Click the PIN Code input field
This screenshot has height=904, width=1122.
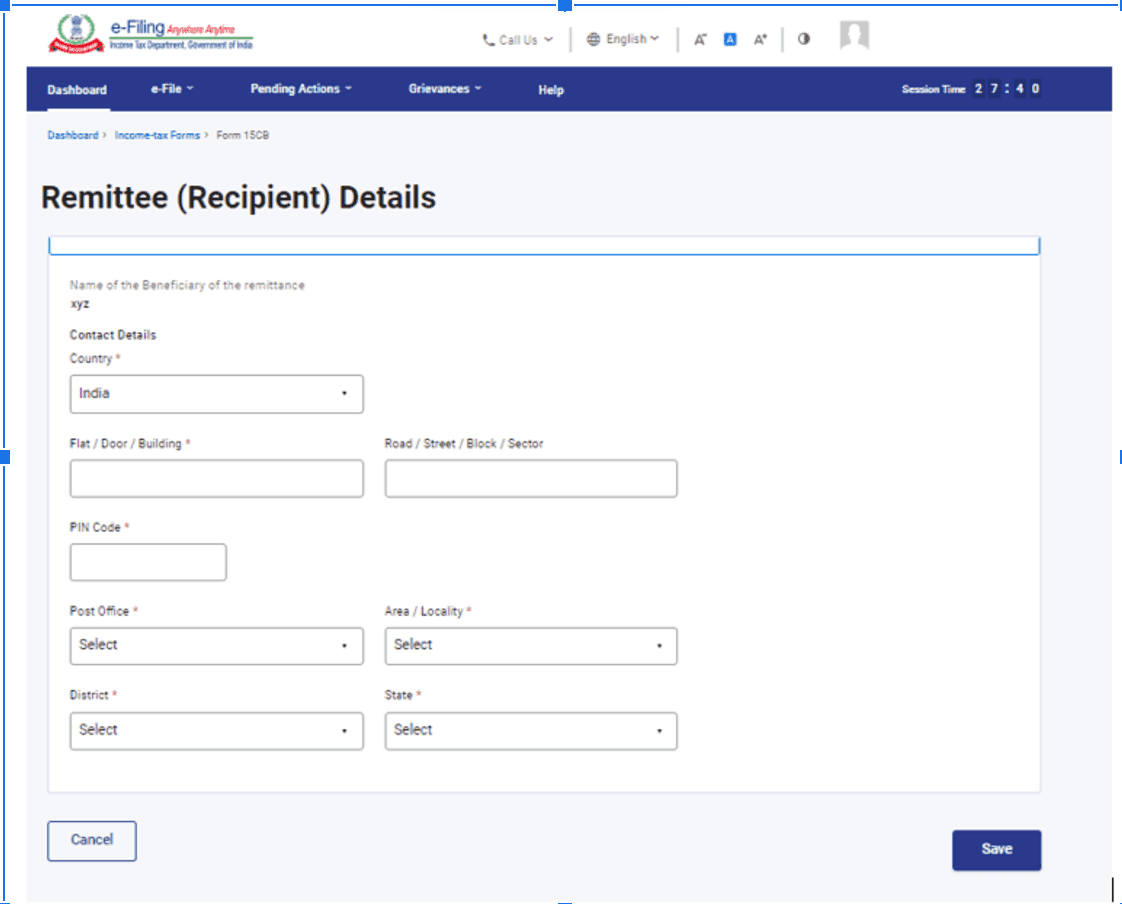147,562
